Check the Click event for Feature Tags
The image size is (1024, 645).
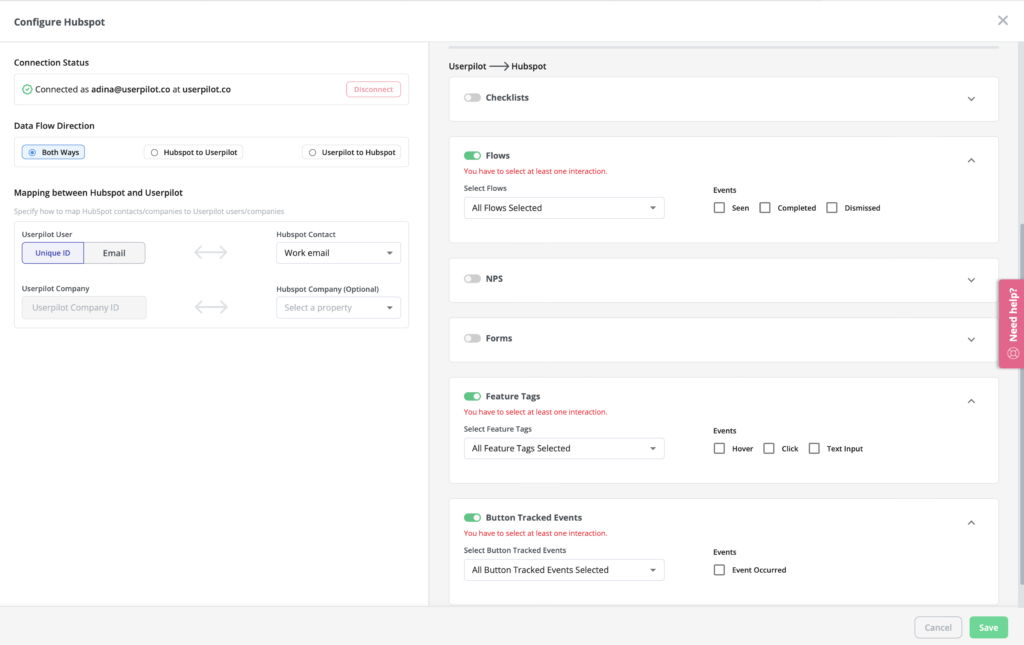click(769, 448)
